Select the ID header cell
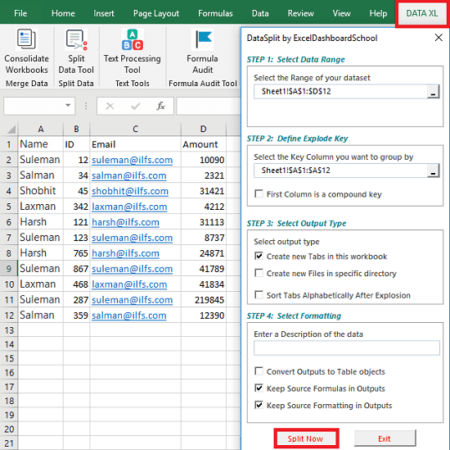Screen dimensions: 450x450 click(x=77, y=144)
